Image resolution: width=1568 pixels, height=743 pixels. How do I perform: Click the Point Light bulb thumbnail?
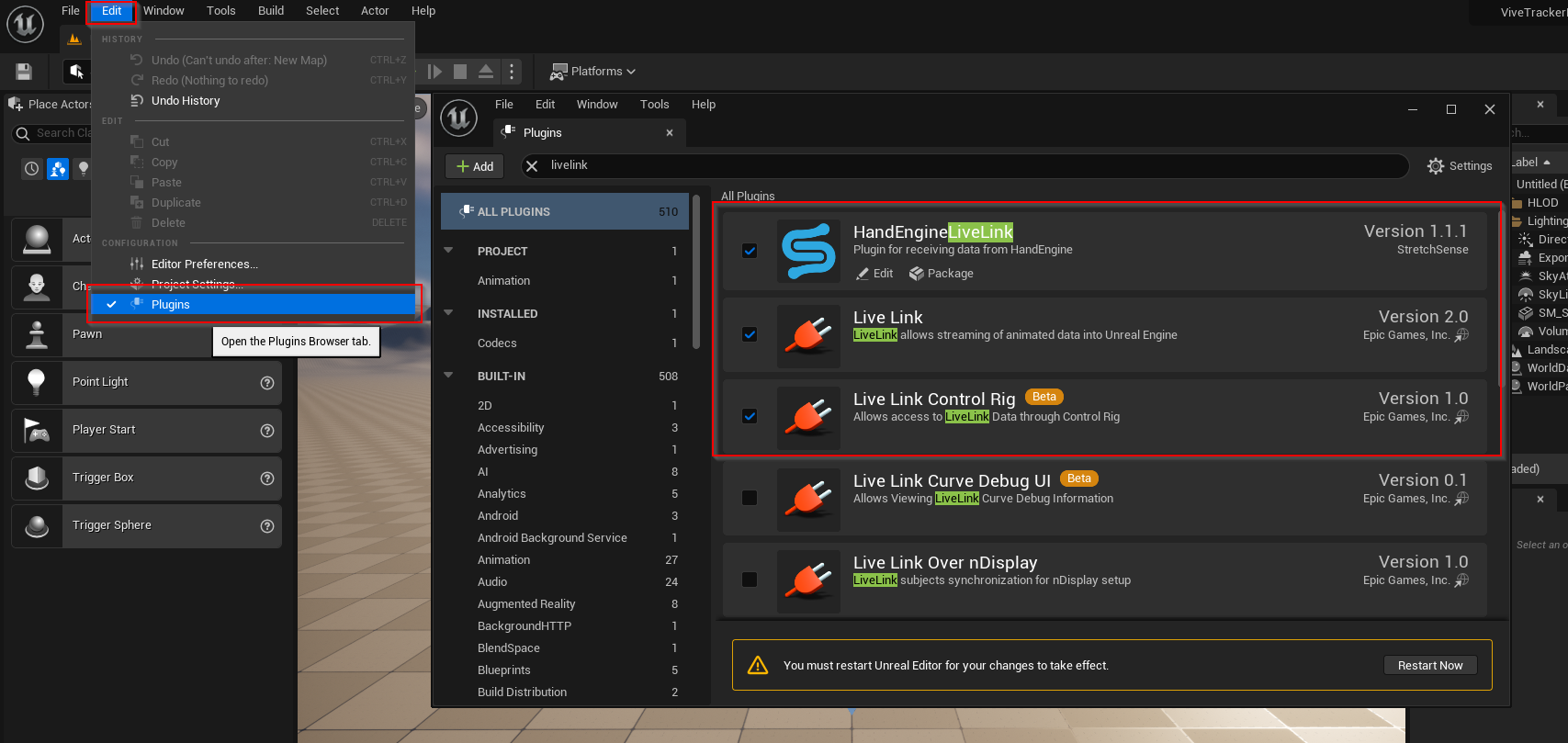click(37, 383)
